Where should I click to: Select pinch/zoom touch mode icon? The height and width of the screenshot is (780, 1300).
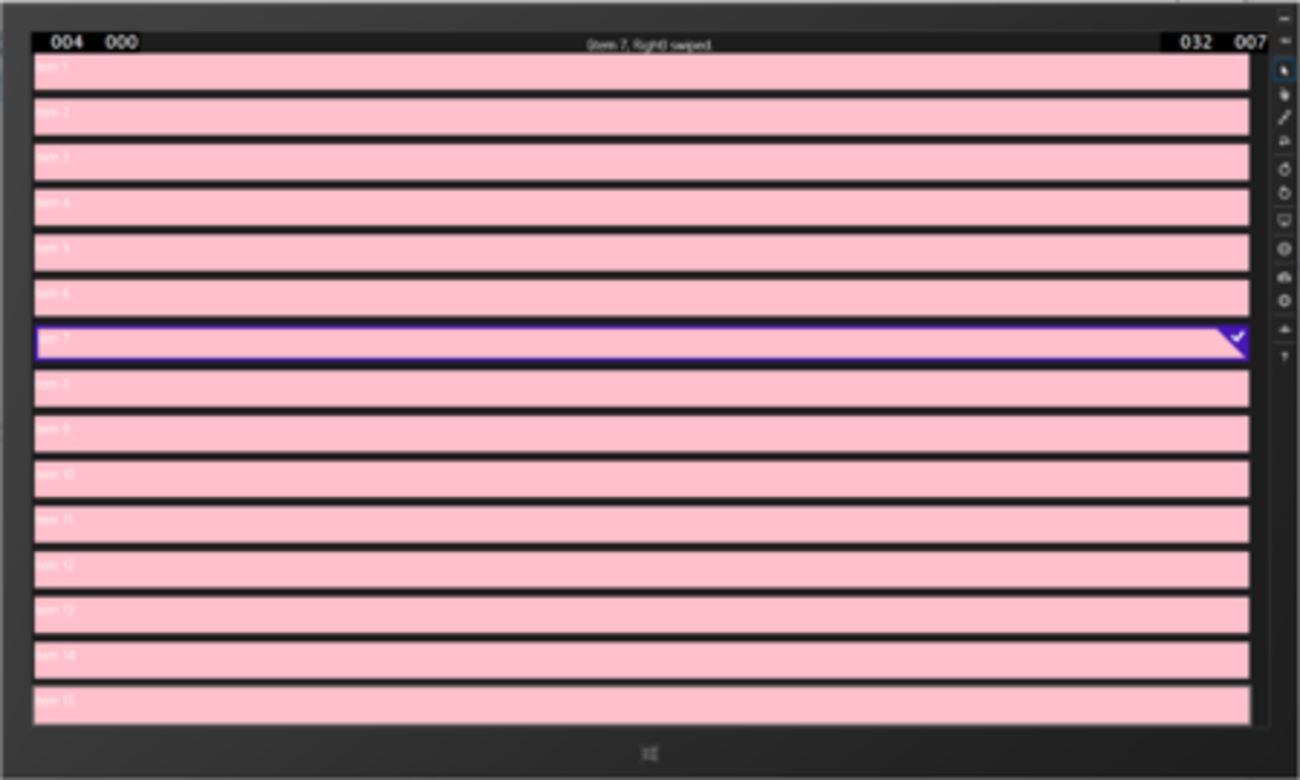click(1285, 118)
